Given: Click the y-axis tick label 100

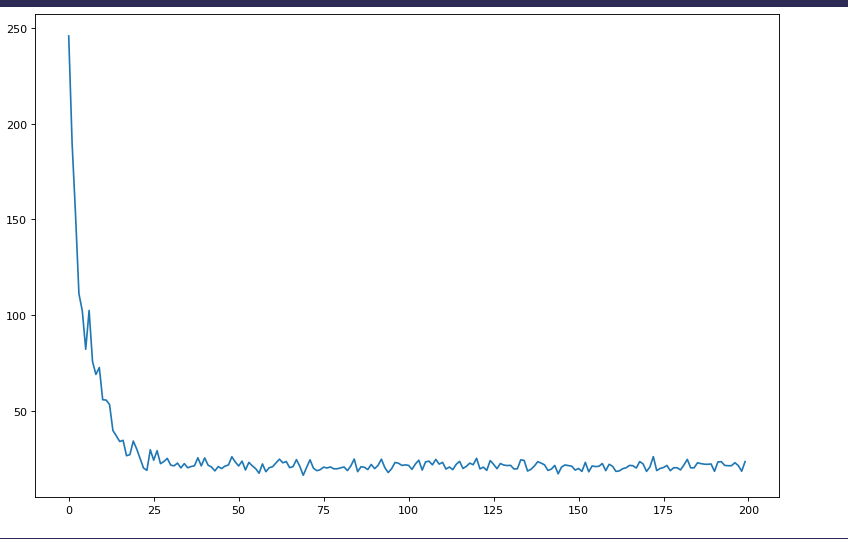Looking at the screenshot, I should (17, 316).
